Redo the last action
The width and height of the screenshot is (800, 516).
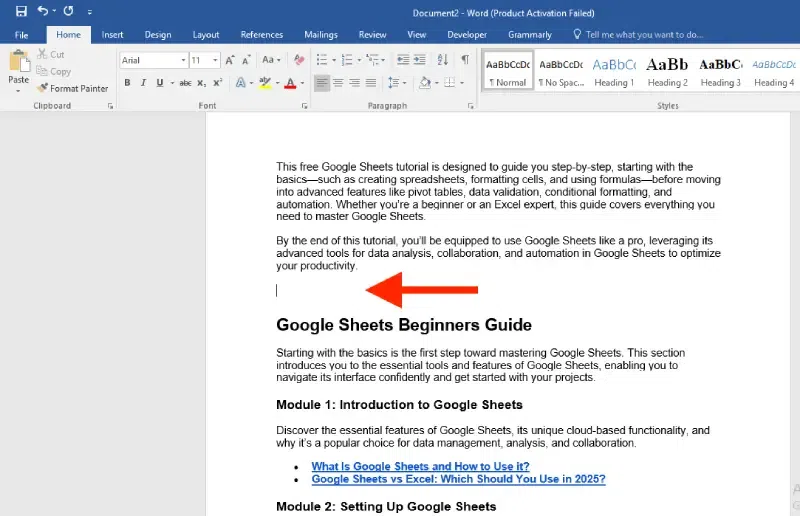pyautogui.click(x=68, y=11)
